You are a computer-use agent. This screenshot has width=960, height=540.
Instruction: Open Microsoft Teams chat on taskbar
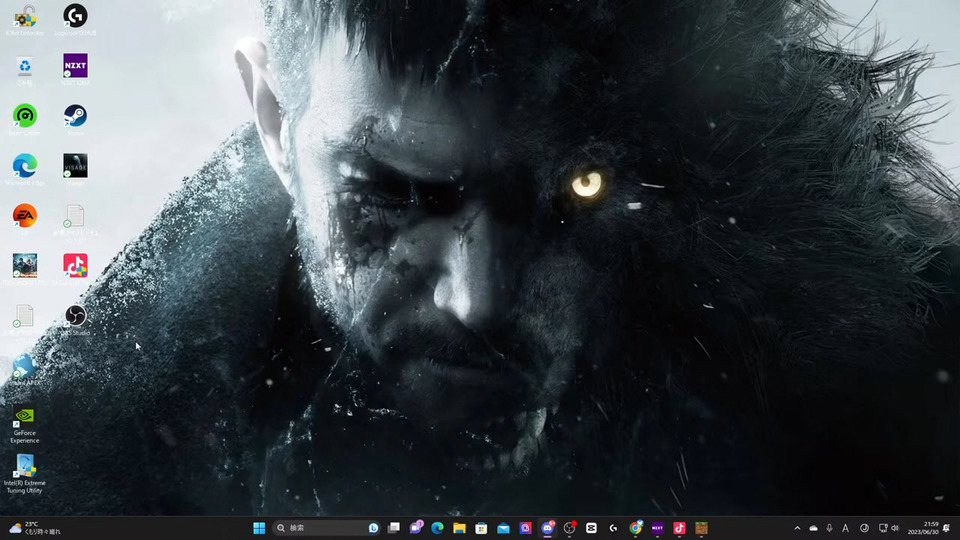pos(416,528)
